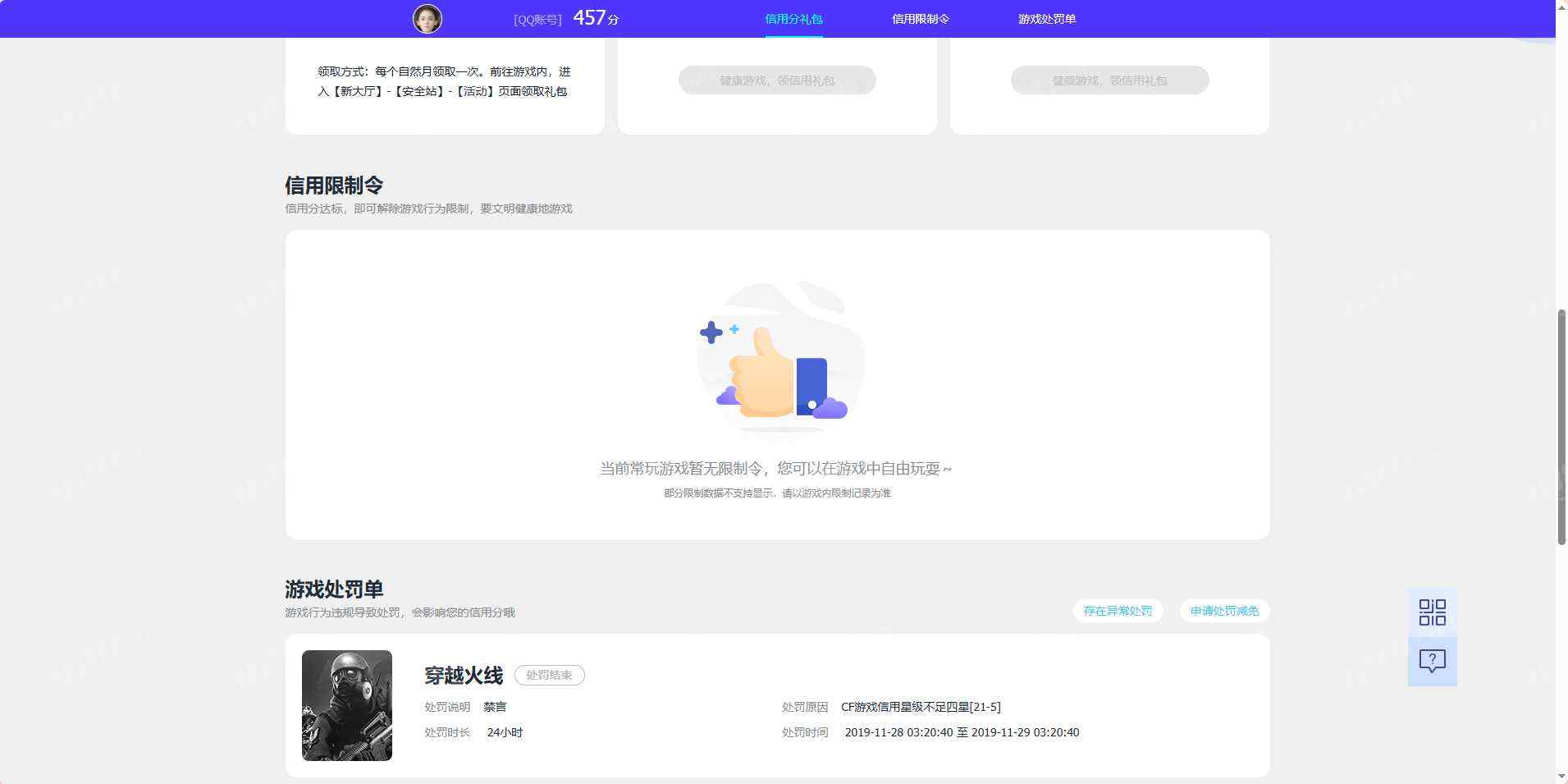Click middle card's 健康游戏，领信用礼包 button

[x=777, y=80]
